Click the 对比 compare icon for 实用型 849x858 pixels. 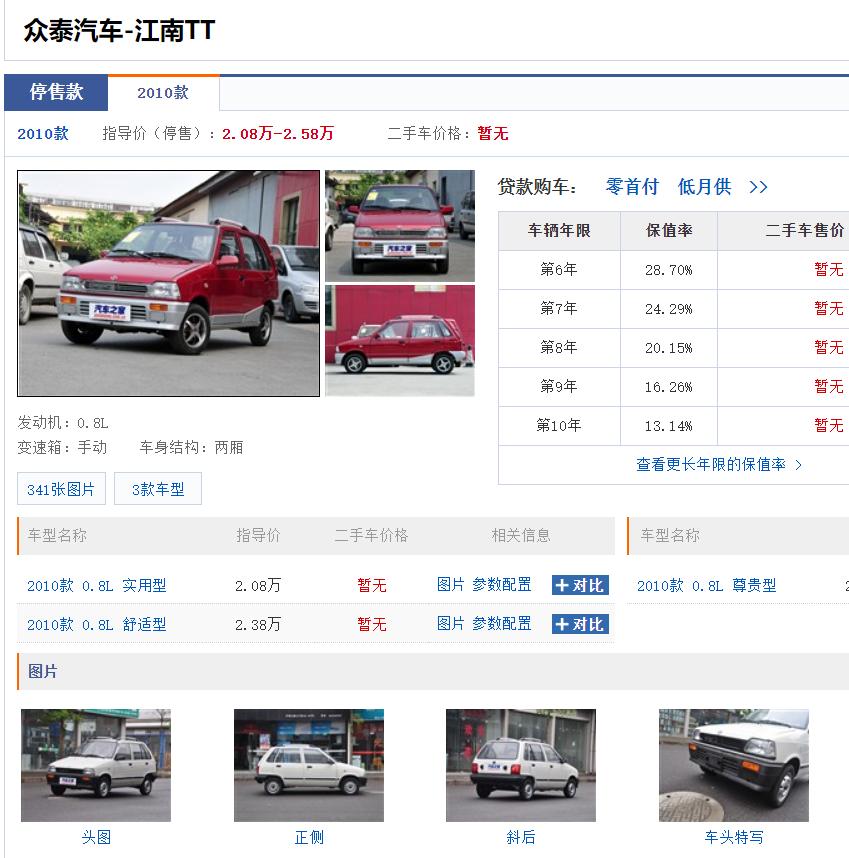click(x=580, y=585)
